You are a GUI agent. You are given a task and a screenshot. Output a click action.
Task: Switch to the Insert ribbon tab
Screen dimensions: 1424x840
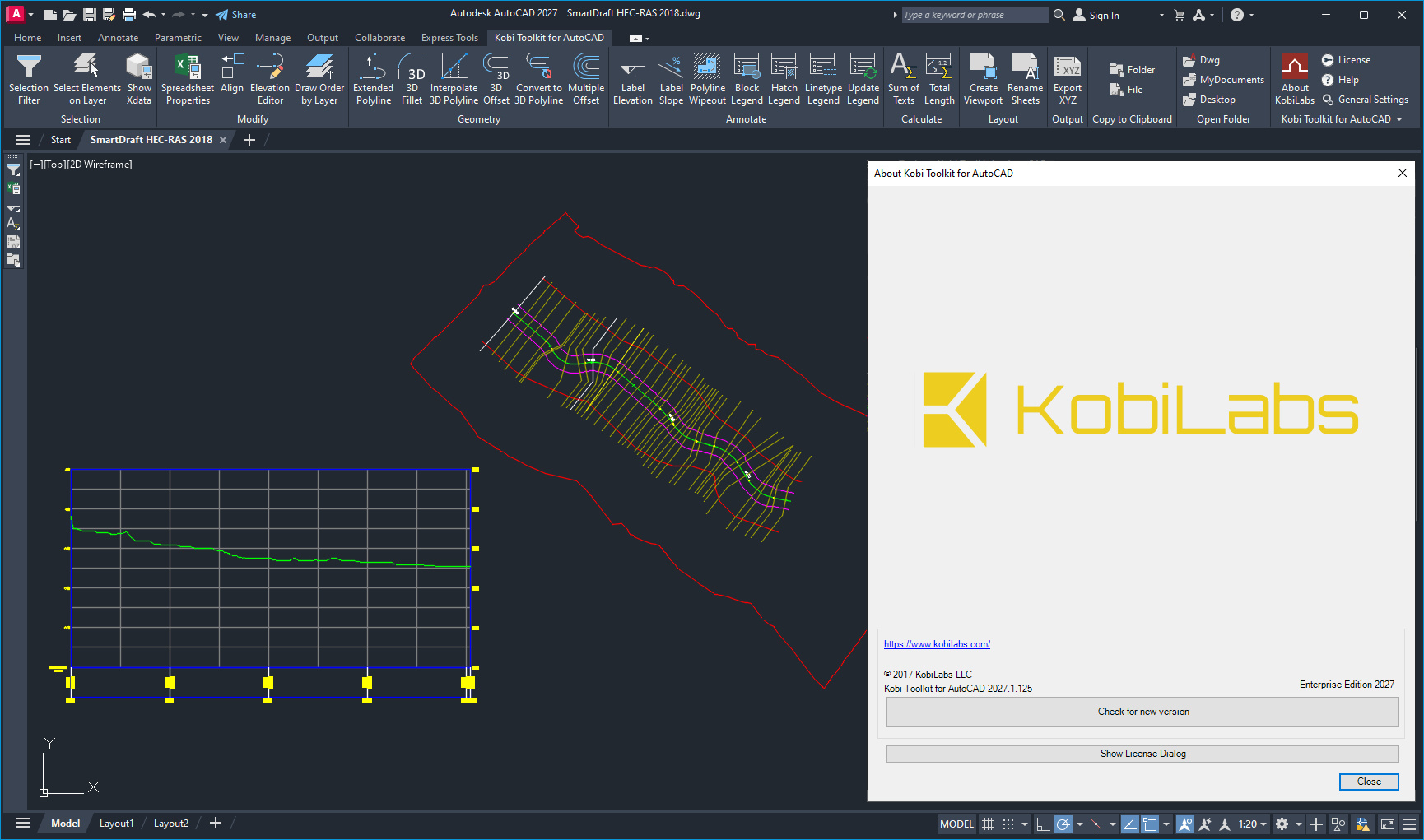(x=69, y=38)
